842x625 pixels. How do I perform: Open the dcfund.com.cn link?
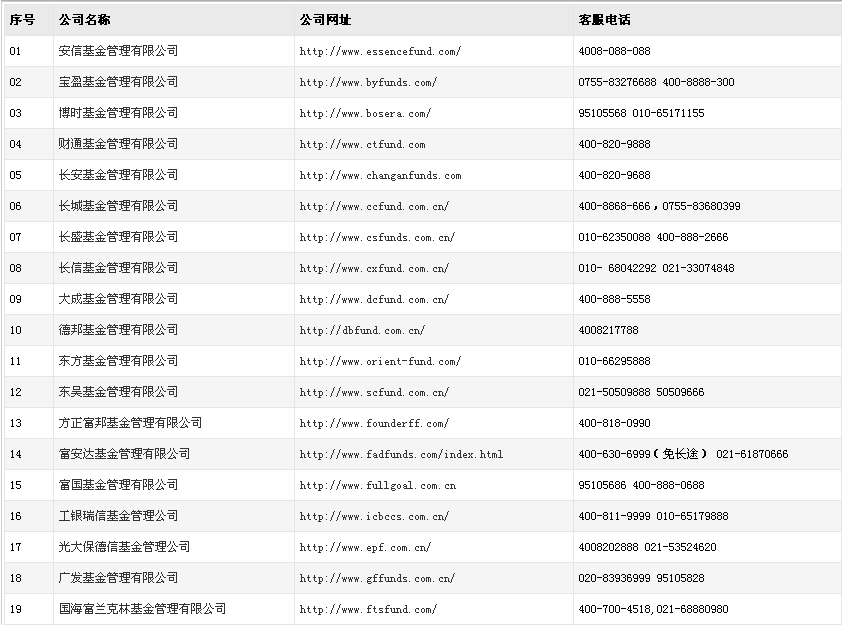374,300
